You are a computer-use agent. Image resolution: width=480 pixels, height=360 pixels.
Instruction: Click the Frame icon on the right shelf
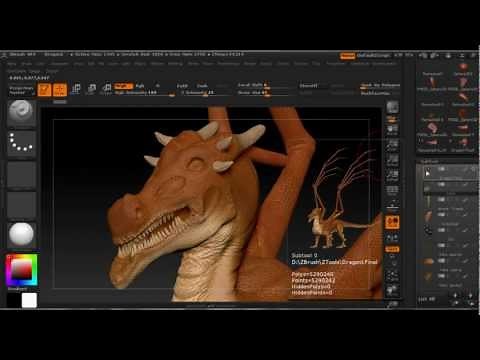click(392, 275)
